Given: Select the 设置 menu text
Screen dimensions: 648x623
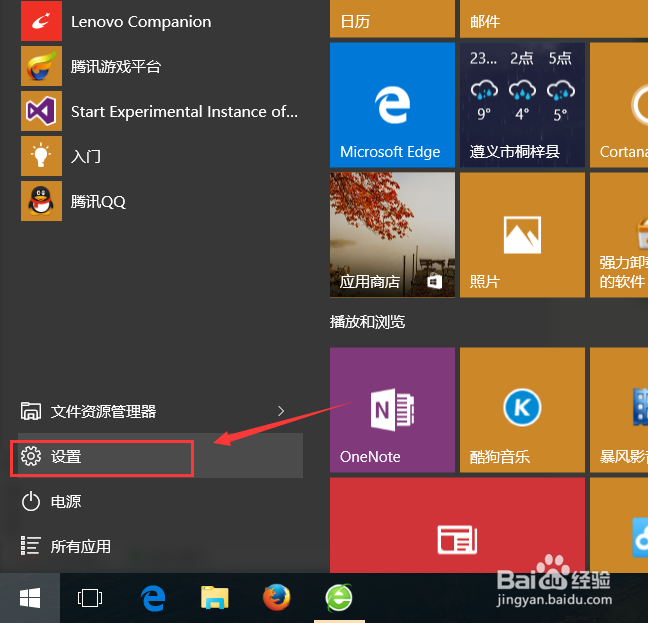Looking at the screenshot, I should point(66,457).
